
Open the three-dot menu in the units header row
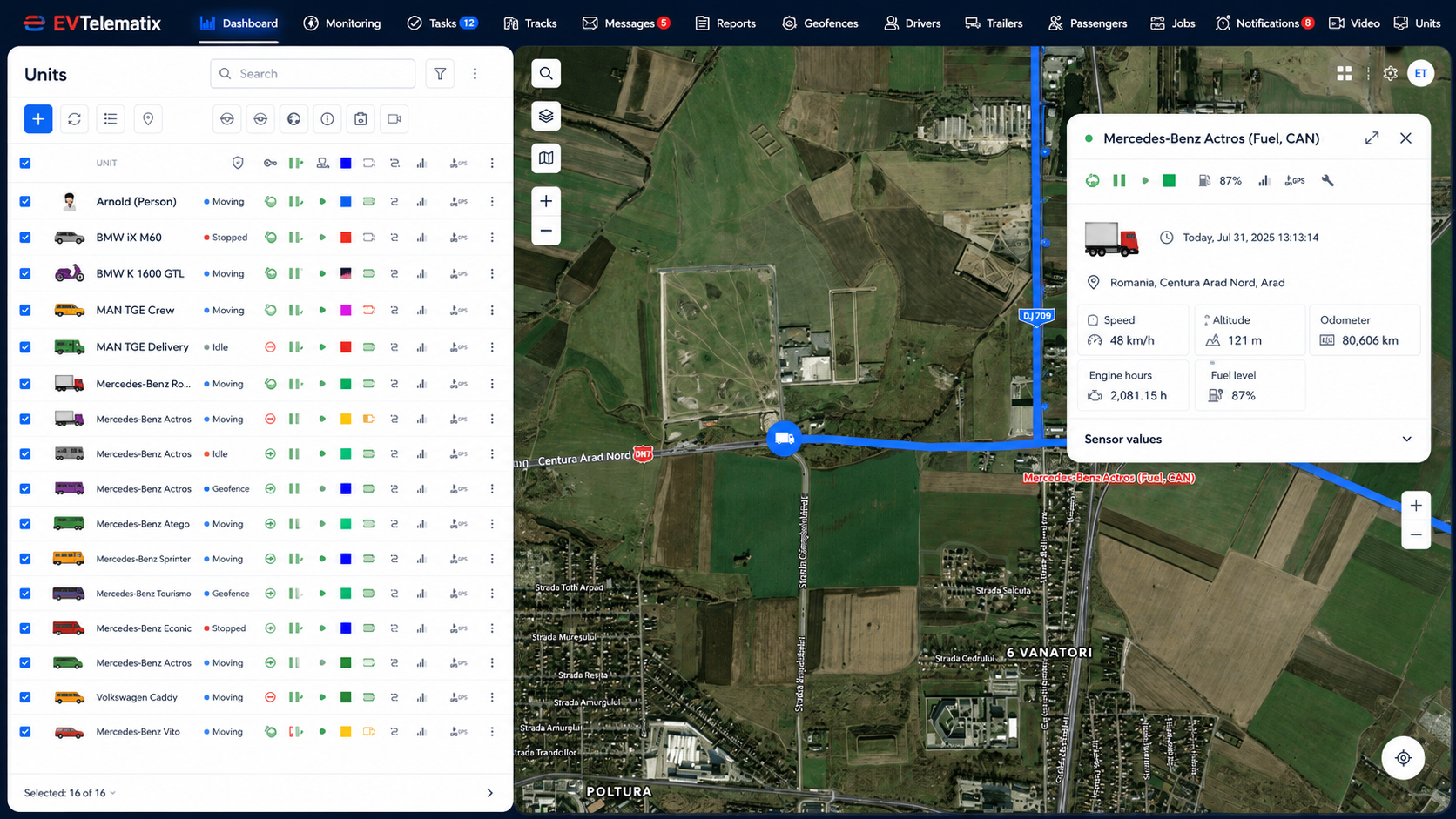[492, 163]
